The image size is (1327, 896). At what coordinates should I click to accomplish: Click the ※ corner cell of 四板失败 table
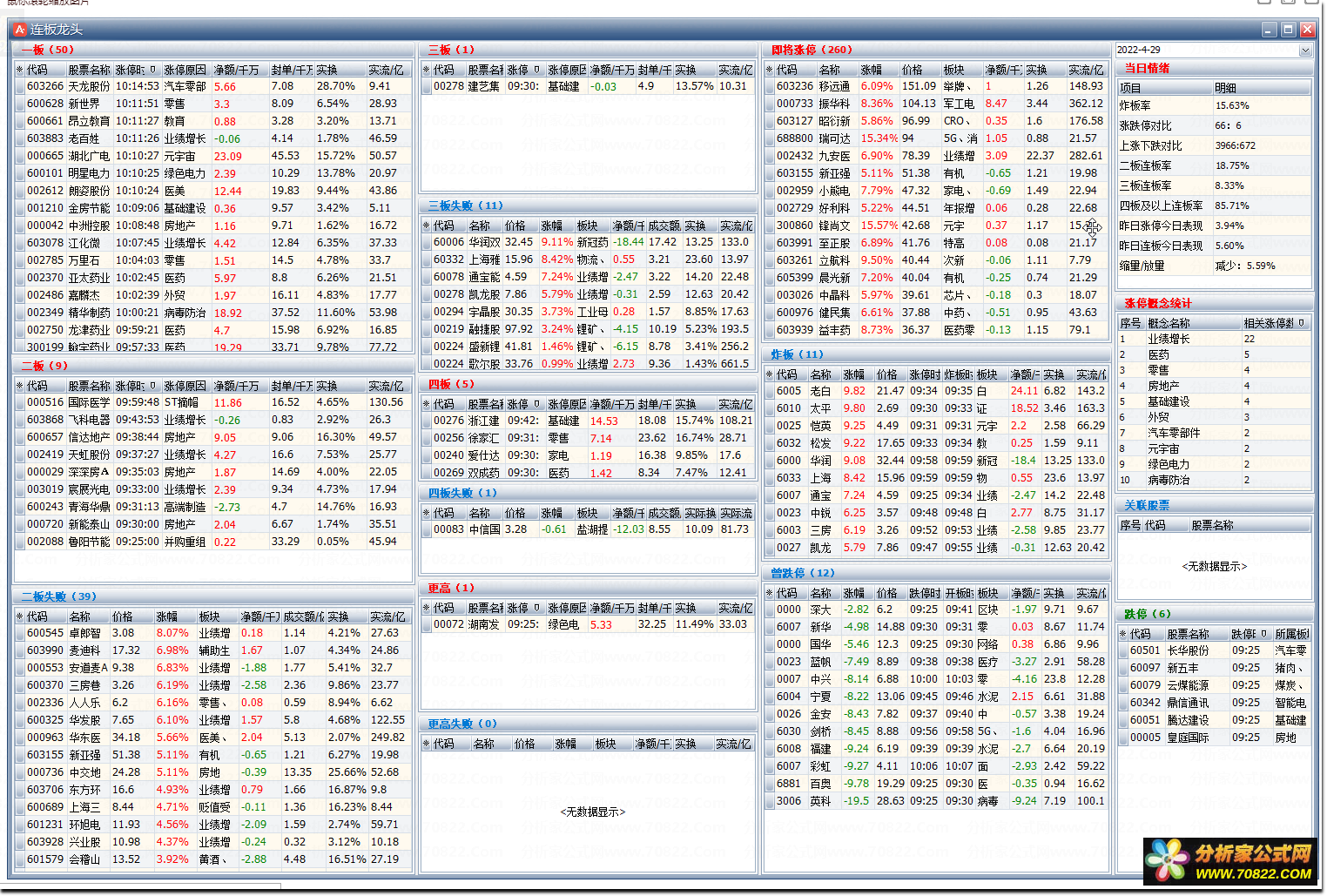(x=427, y=513)
